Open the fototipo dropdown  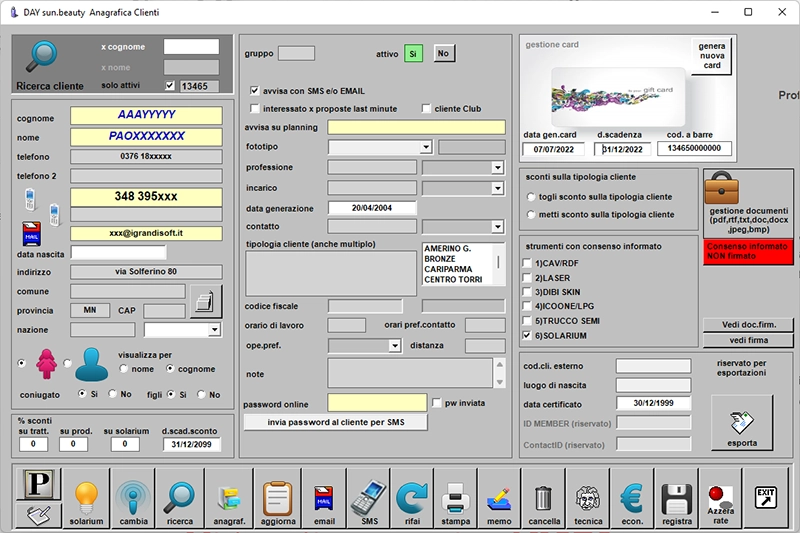click(426, 147)
